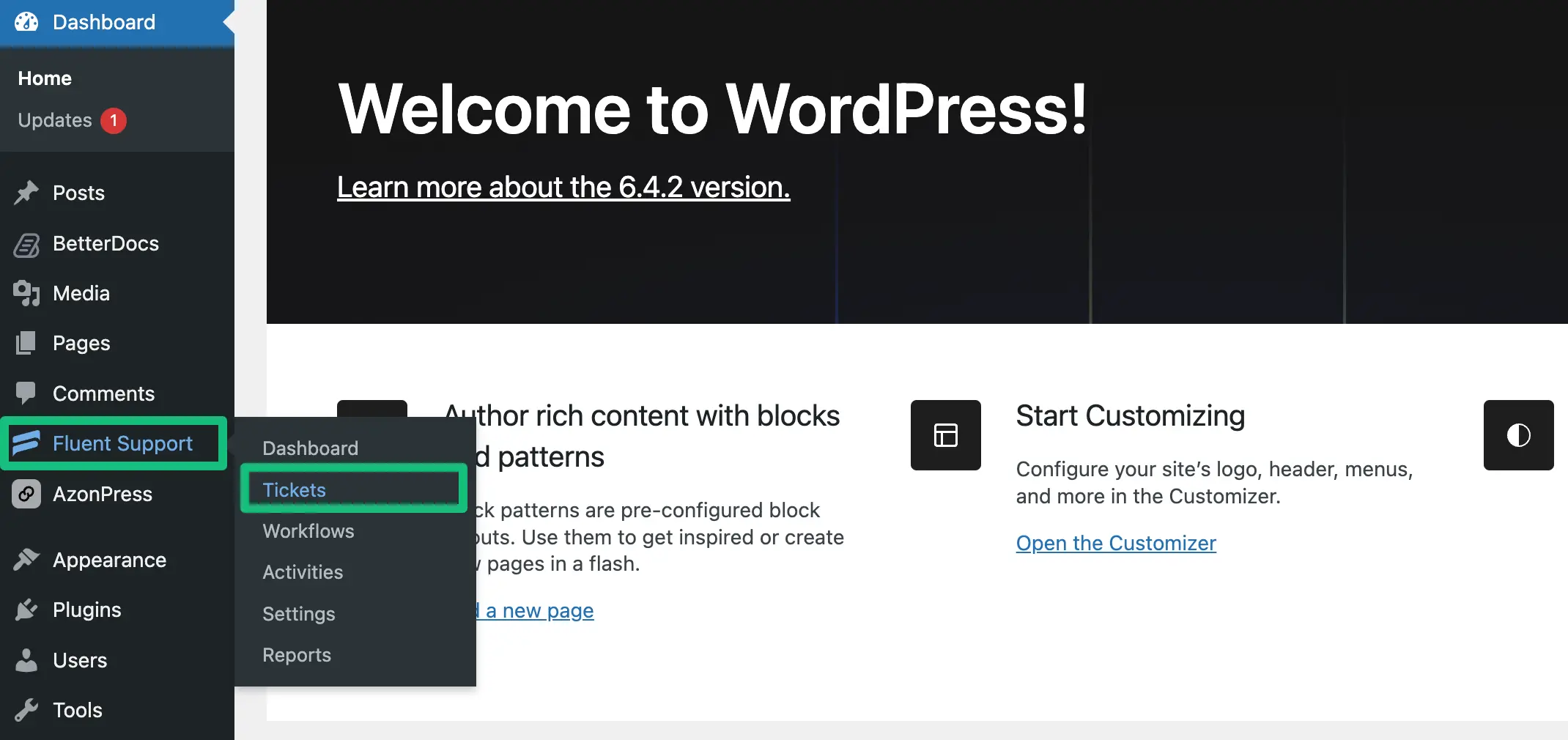This screenshot has height=740, width=1568.
Task: Choose Settings in Fluent Support submenu
Action: point(299,614)
